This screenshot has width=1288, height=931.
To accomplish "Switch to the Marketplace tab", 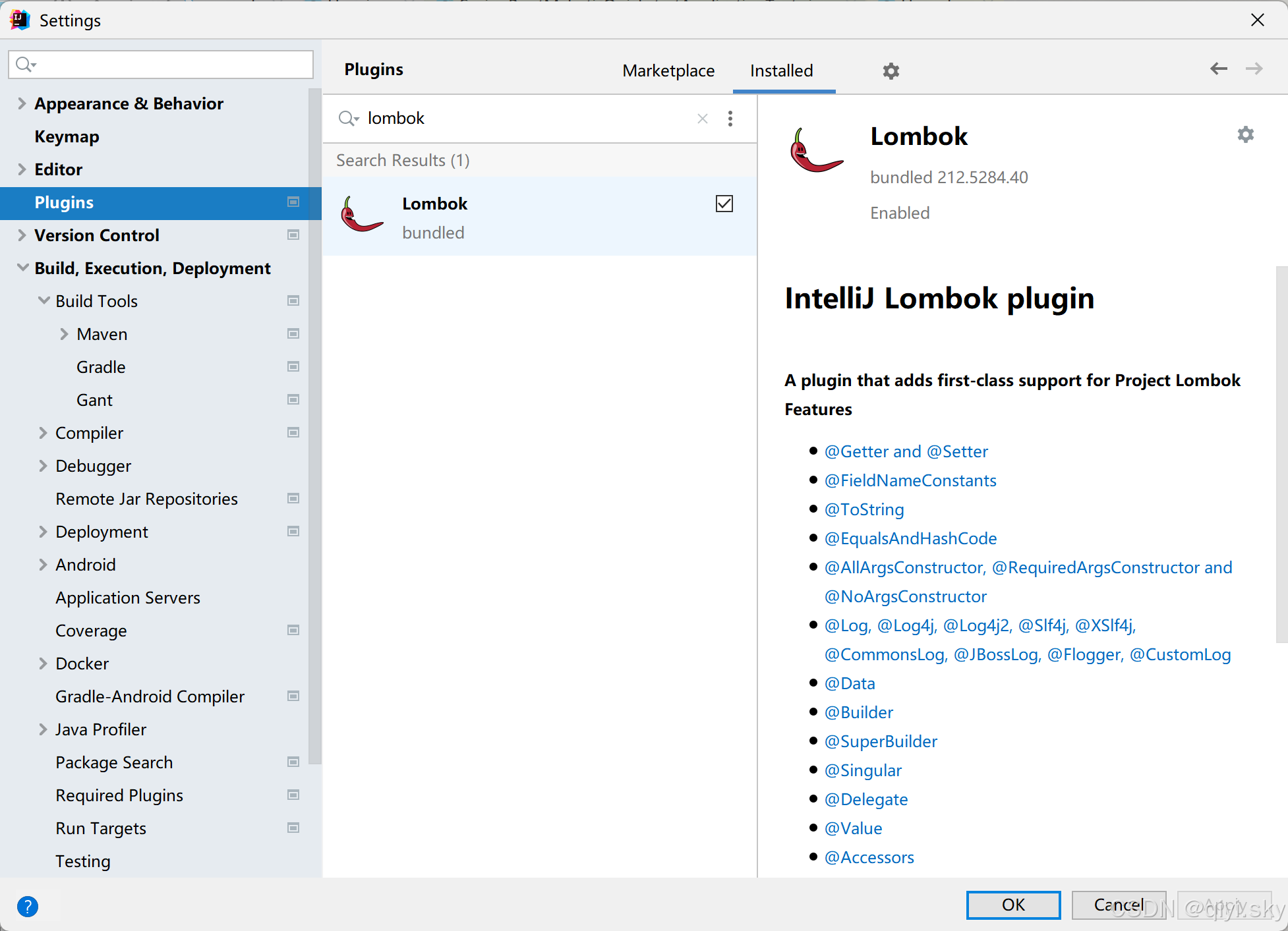I will pyautogui.click(x=668, y=71).
